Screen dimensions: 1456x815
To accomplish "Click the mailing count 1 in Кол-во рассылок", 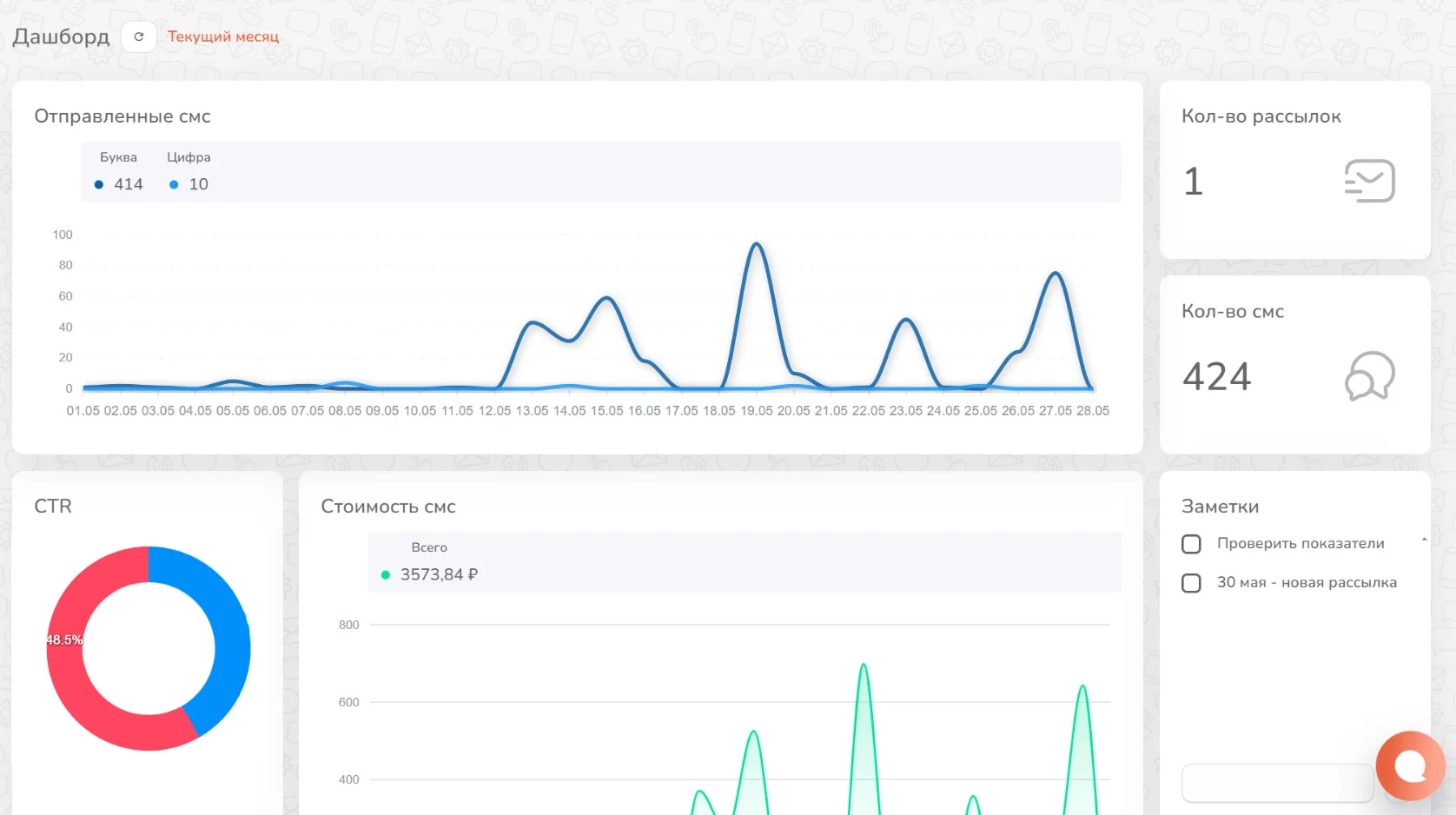I will click(1194, 182).
